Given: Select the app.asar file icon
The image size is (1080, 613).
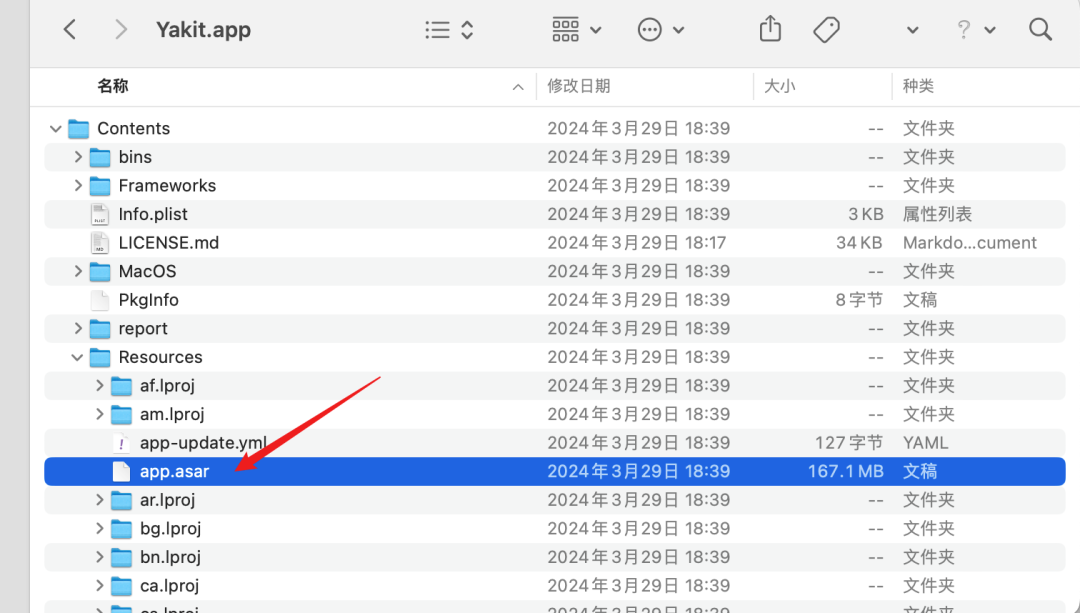Looking at the screenshot, I should pos(121,472).
